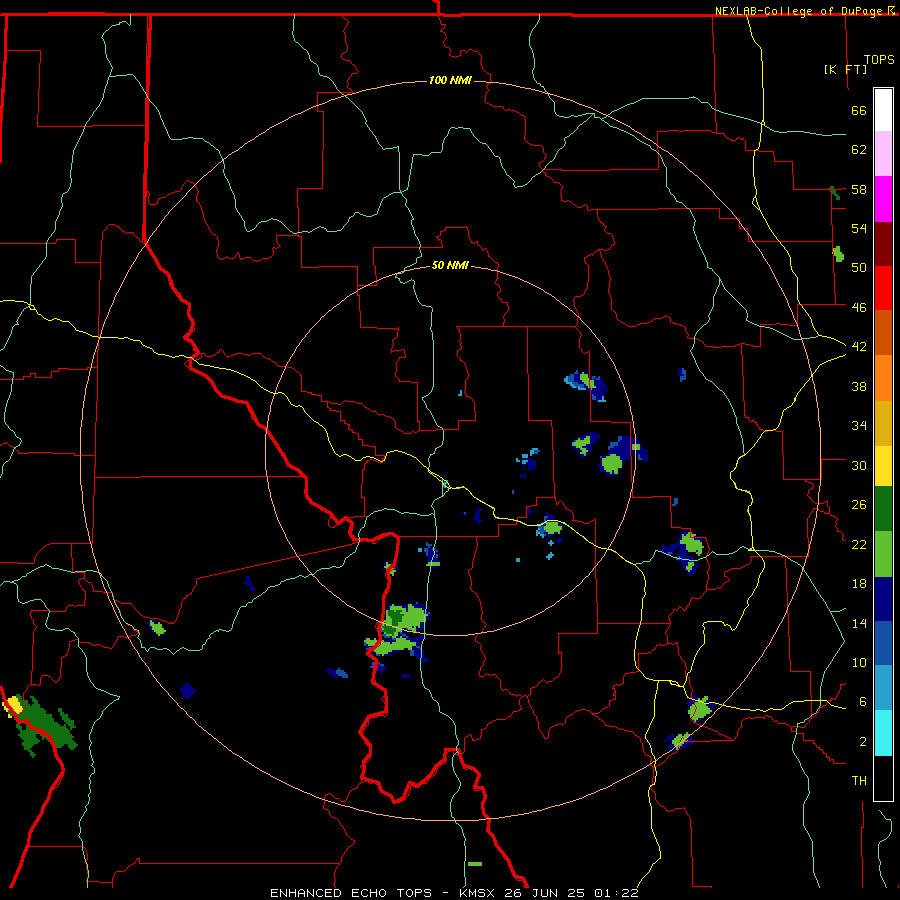This screenshot has height=900, width=900.
Task: Click the "100 NMI" range ring label
Action: [x=450, y=80]
